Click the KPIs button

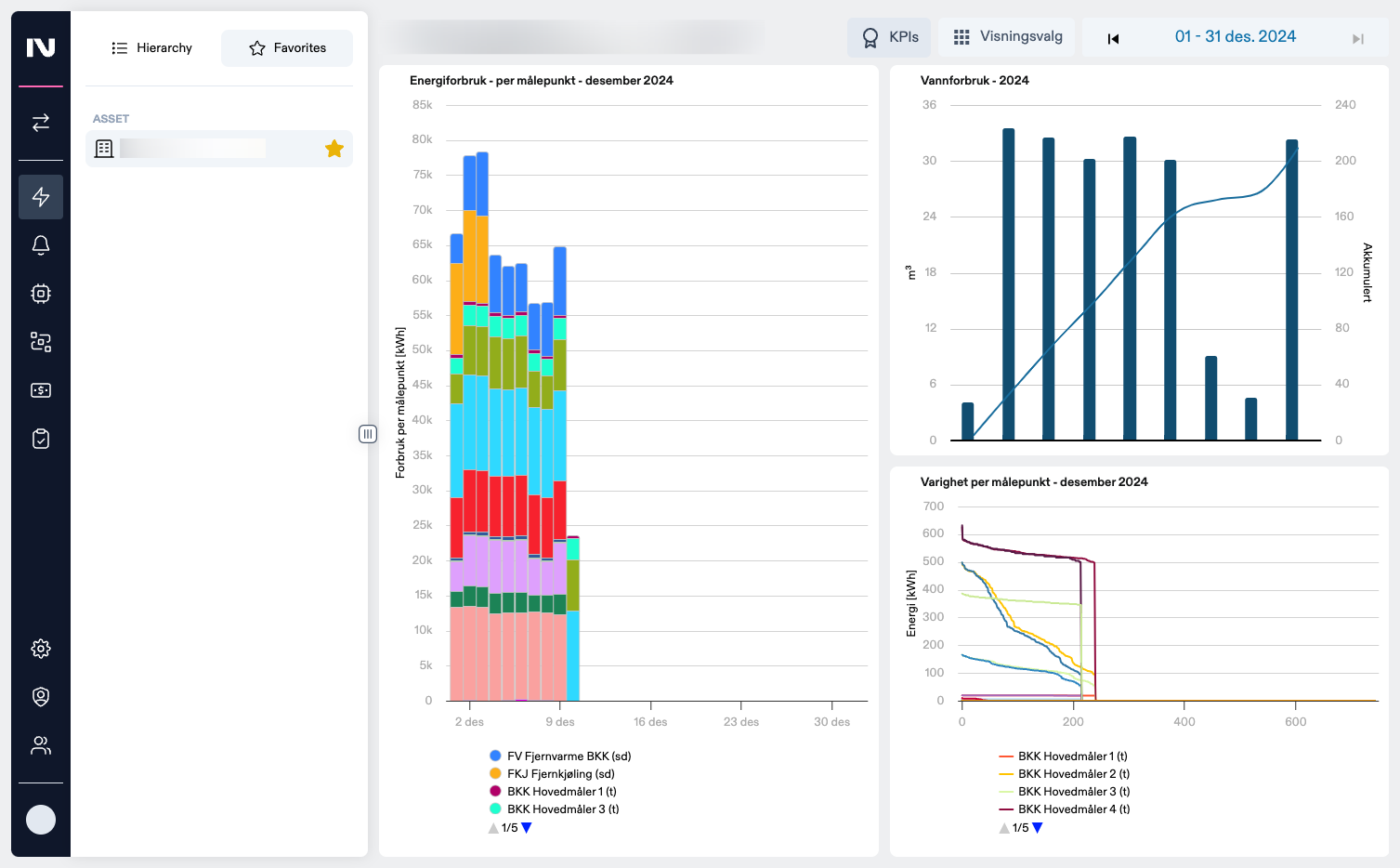pos(889,37)
